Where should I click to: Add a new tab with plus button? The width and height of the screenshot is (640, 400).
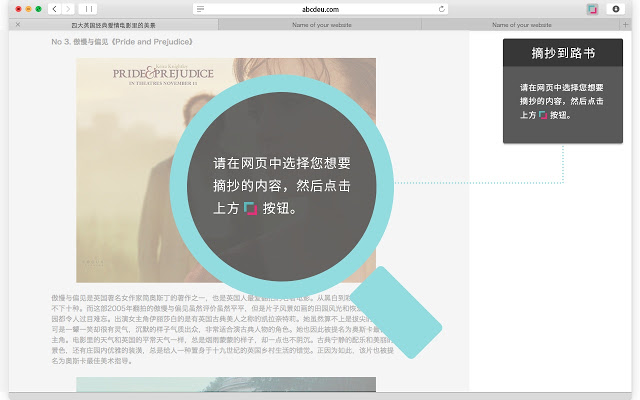pos(625,25)
